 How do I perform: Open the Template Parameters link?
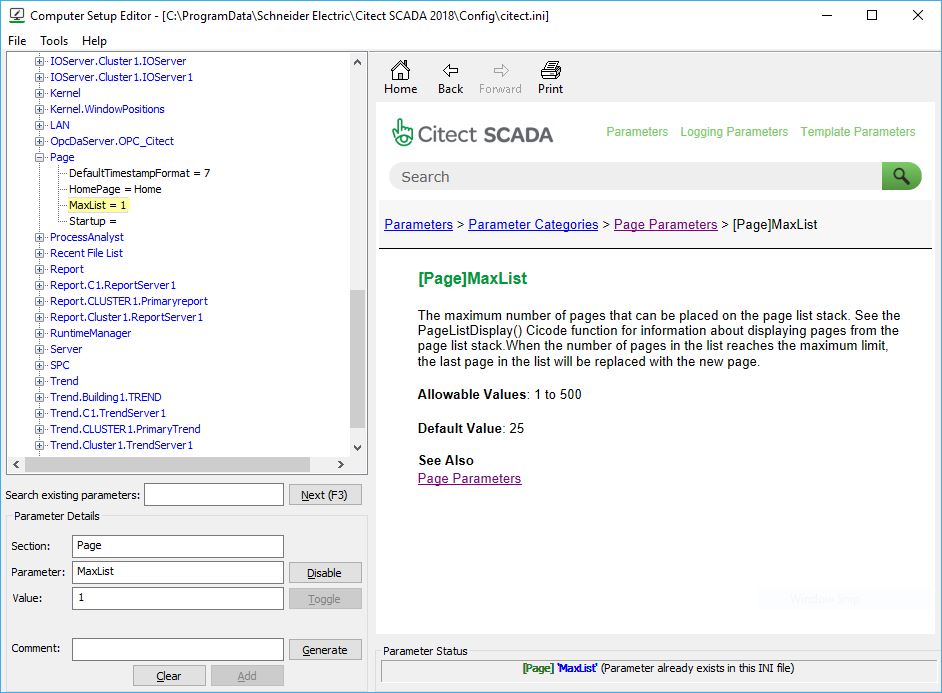(x=857, y=132)
